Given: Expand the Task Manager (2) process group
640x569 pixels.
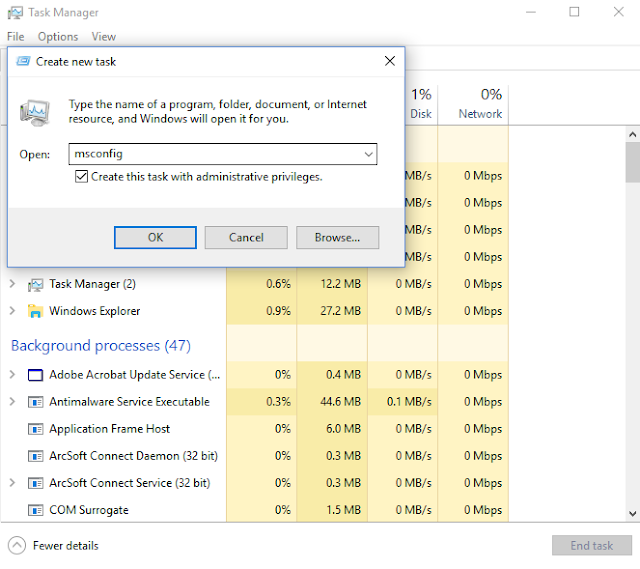Looking at the screenshot, I should pos(13,284).
